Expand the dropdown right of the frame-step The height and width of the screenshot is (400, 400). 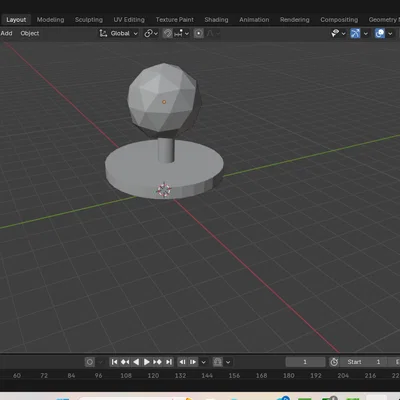228,362
